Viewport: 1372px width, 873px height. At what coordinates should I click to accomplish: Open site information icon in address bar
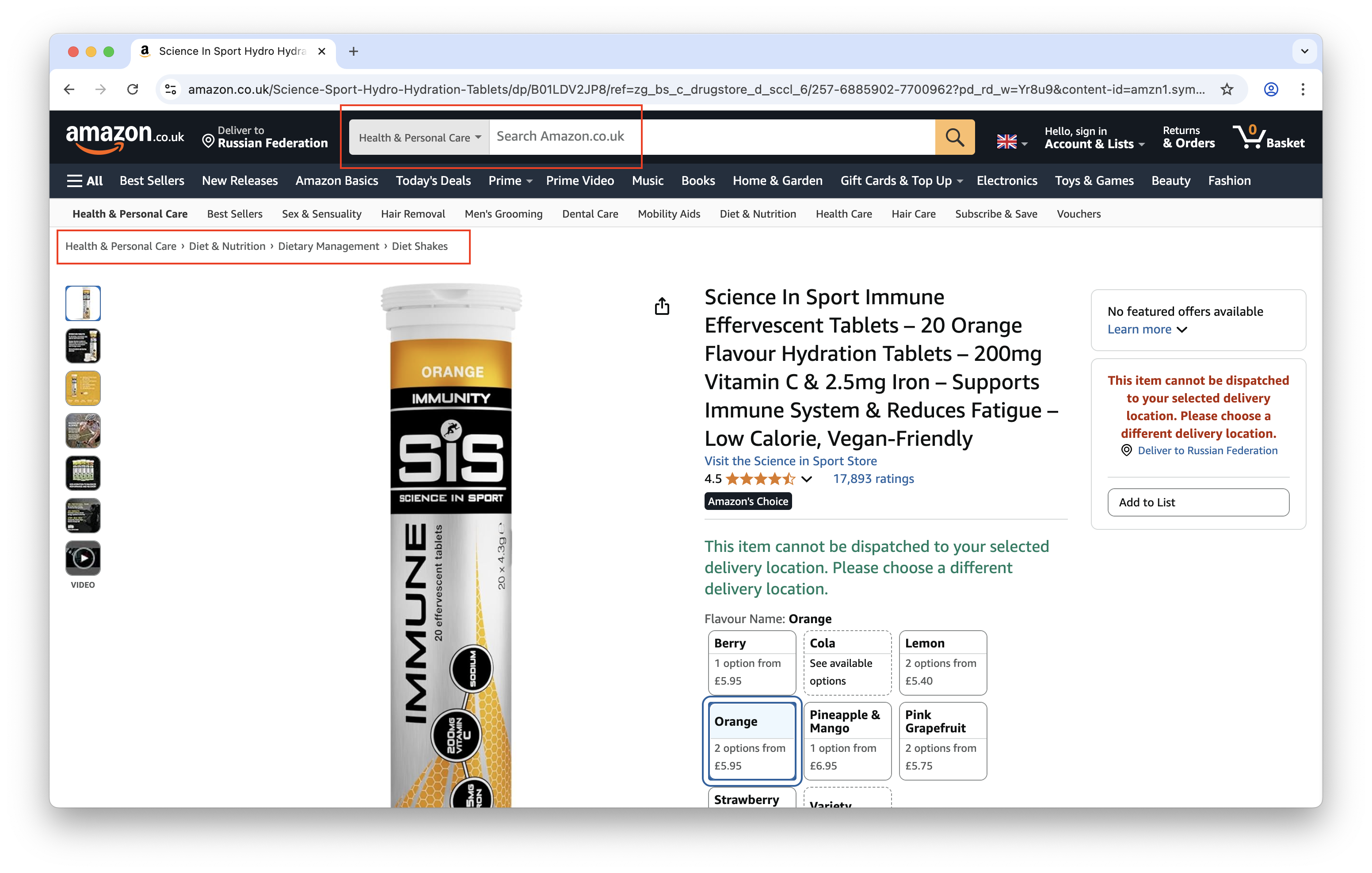pyautogui.click(x=171, y=89)
